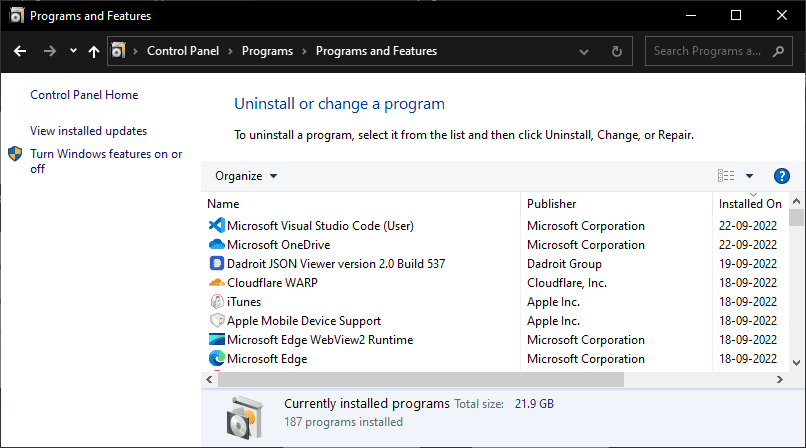This screenshot has width=806, height=448.
Task: Select Apple Mobile Device Support icon
Action: (217, 320)
